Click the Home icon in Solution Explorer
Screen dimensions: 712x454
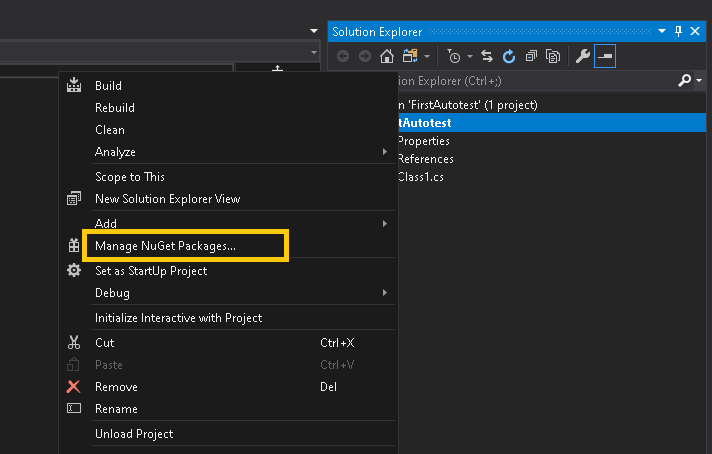point(386,56)
